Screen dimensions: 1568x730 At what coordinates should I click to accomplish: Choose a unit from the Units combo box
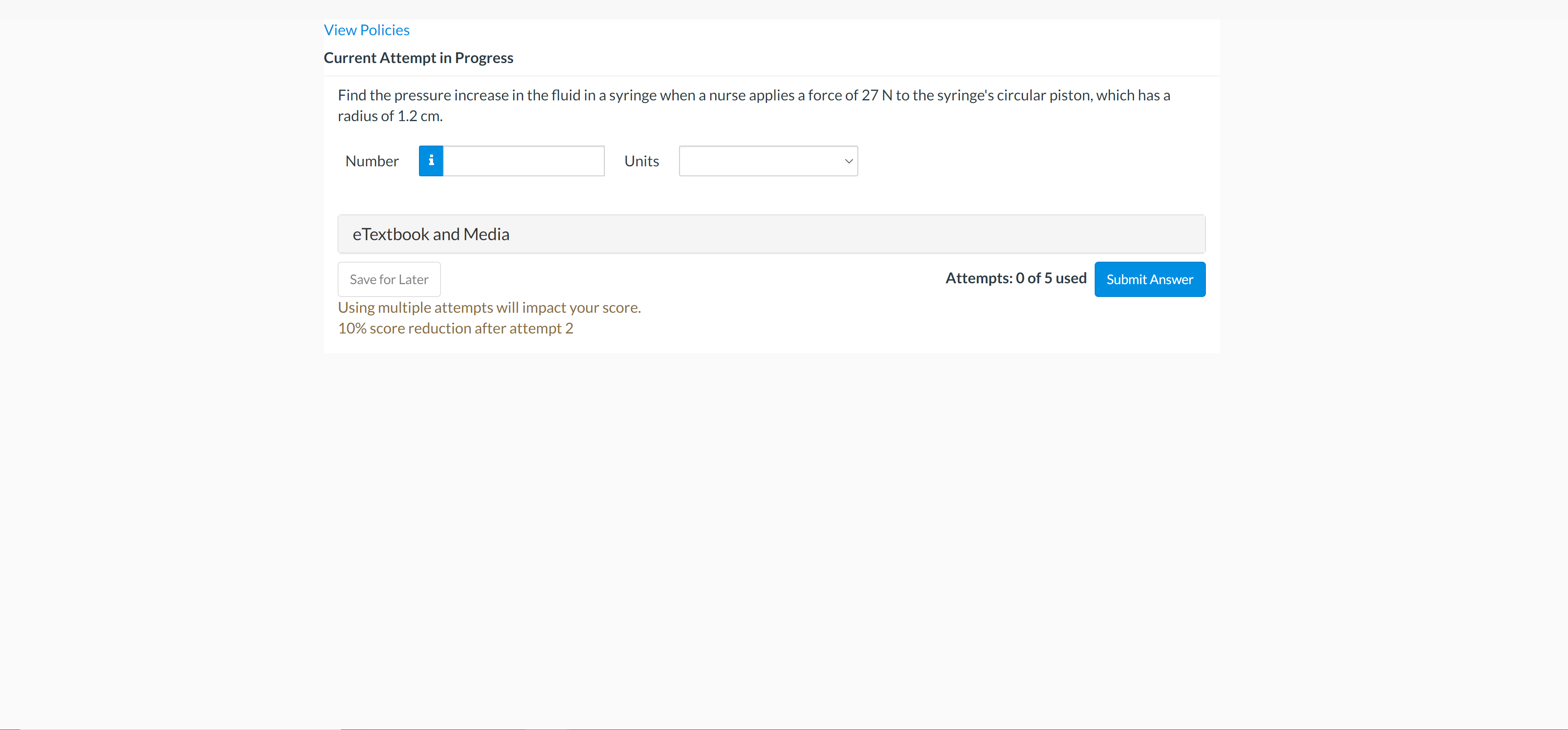767,161
